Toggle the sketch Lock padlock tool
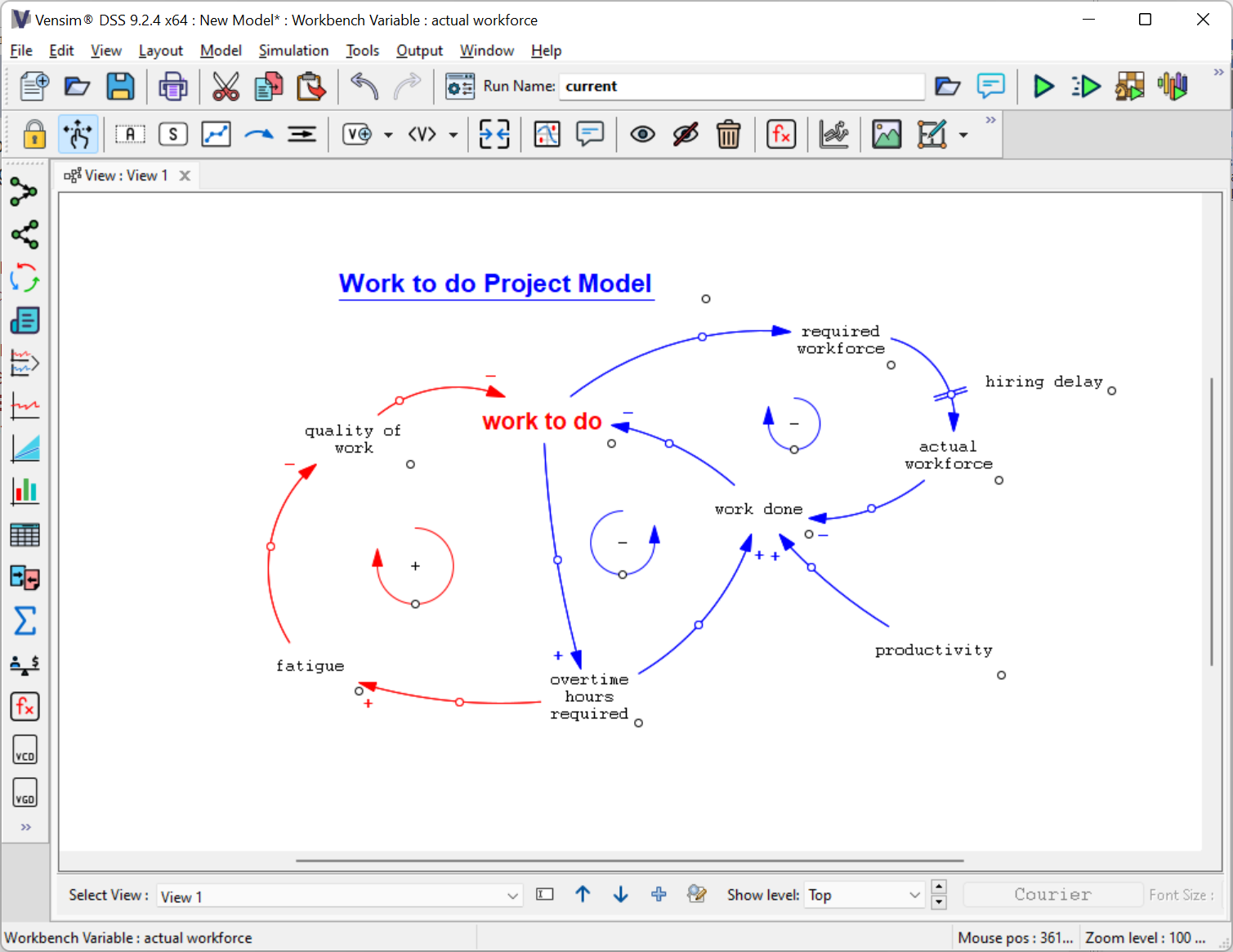 34,134
